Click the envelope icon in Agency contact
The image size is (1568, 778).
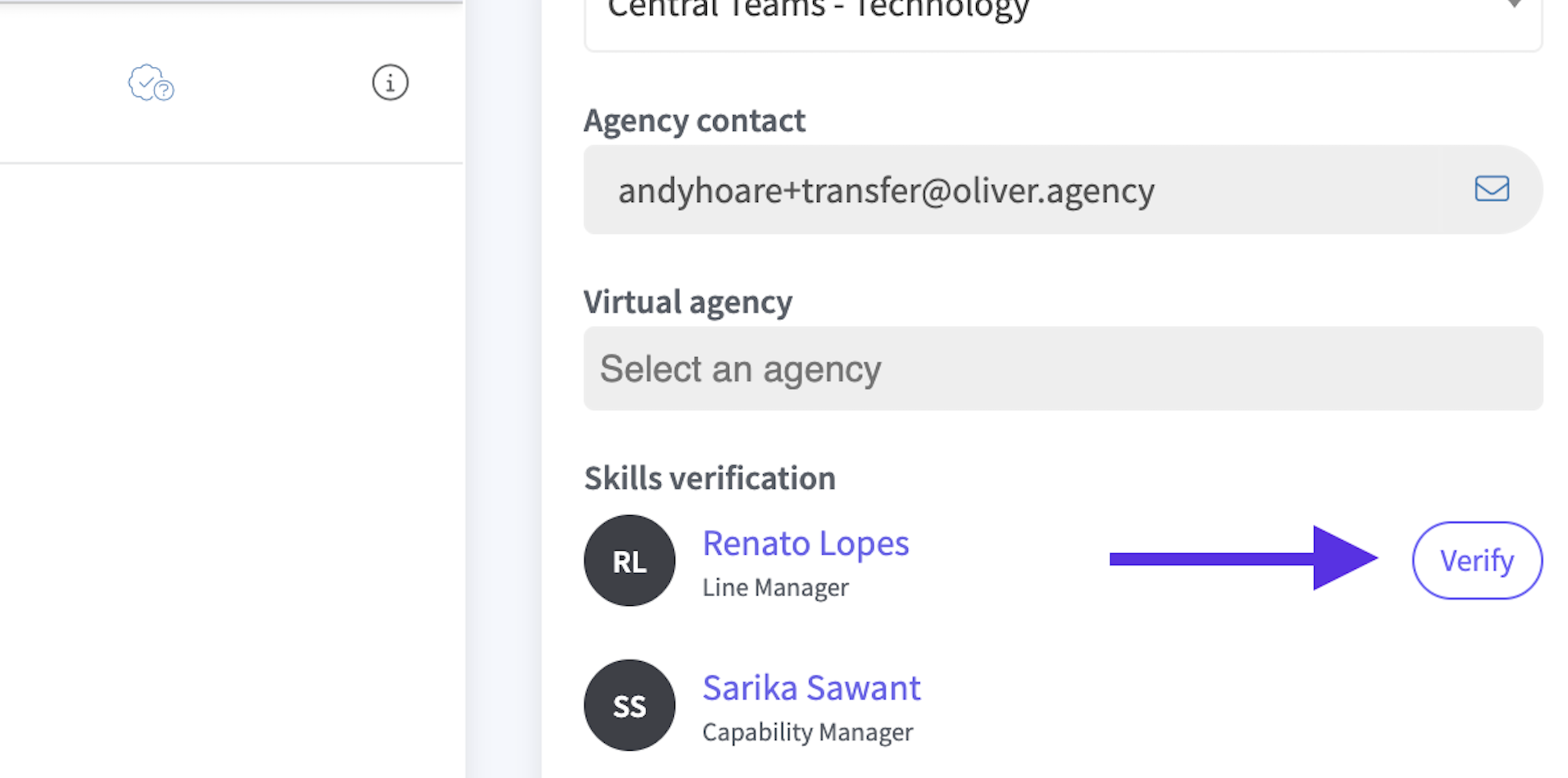coord(1491,189)
